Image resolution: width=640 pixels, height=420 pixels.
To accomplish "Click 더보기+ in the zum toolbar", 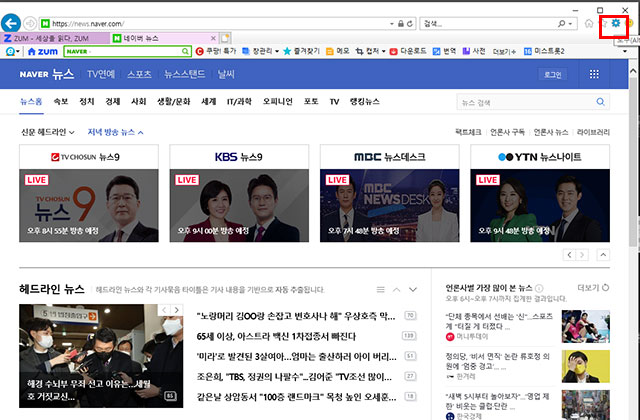I will pos(504,51).
